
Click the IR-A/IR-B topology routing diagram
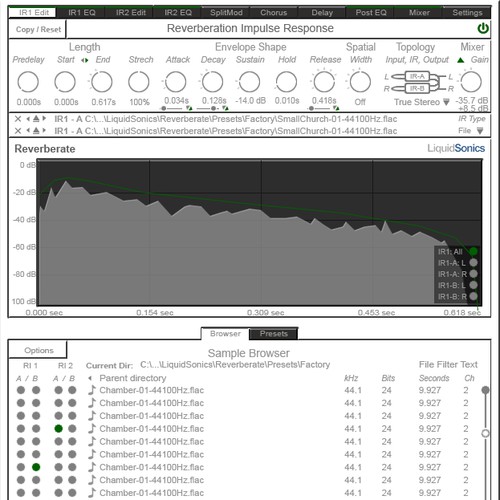(418, 82)
